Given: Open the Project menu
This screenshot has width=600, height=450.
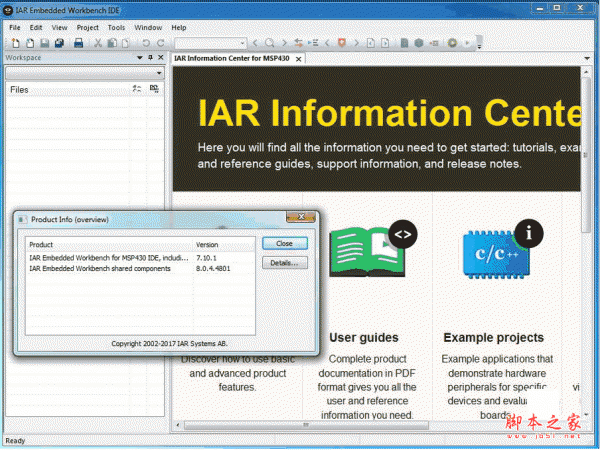Looking at the screenshot, I should click(x=88, y=28).
